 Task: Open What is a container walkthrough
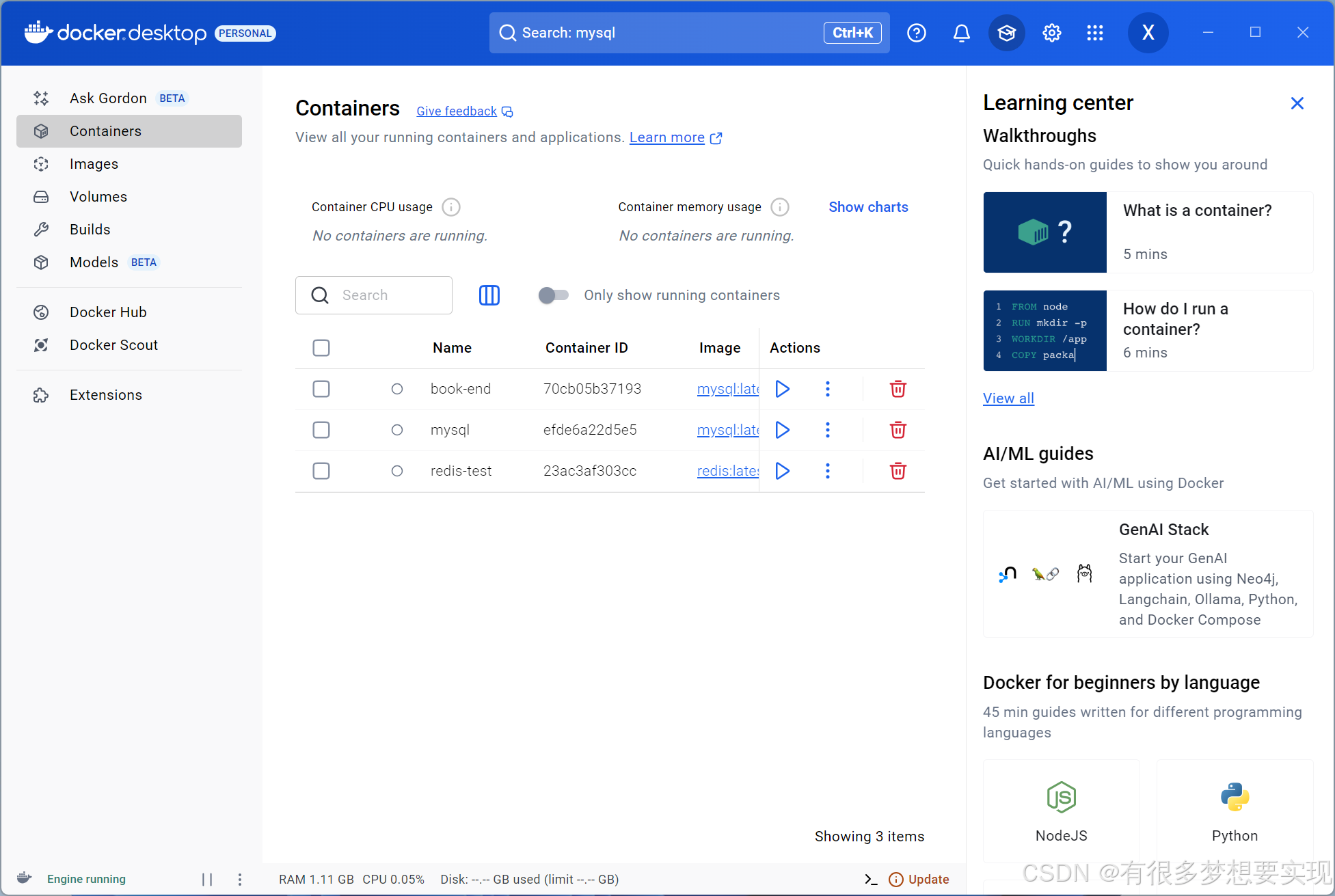(1148, 232)
